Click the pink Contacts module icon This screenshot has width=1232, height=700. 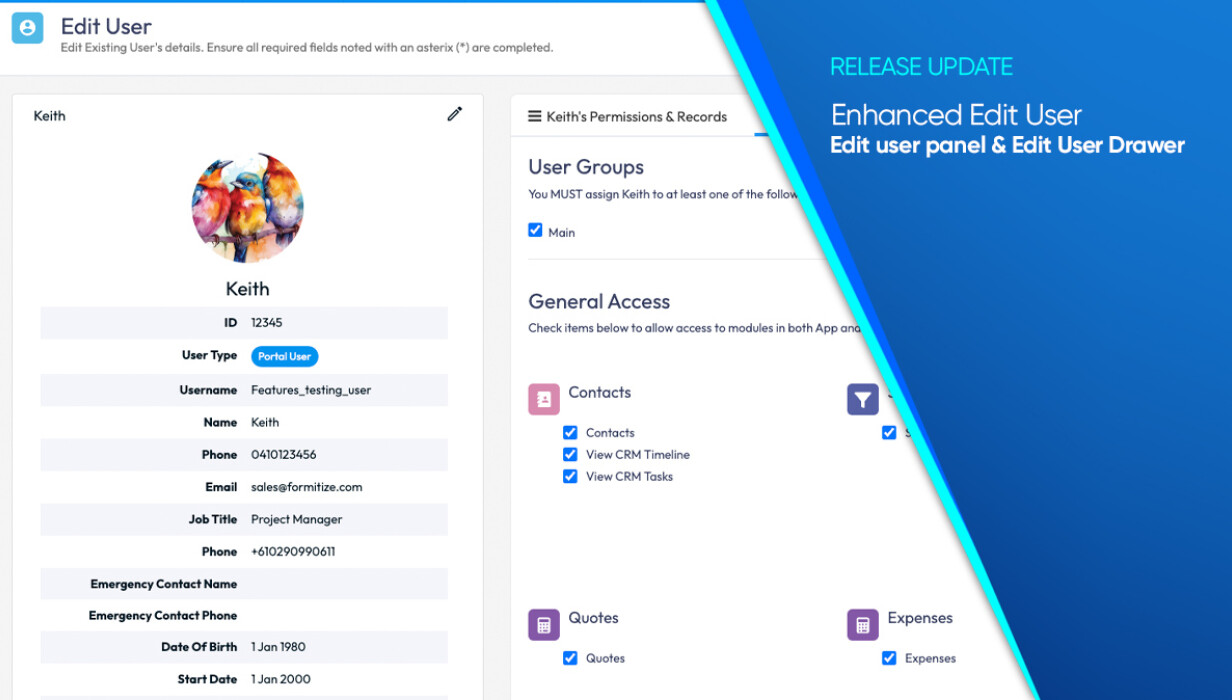pyautogui.click(x=544, y=399)
